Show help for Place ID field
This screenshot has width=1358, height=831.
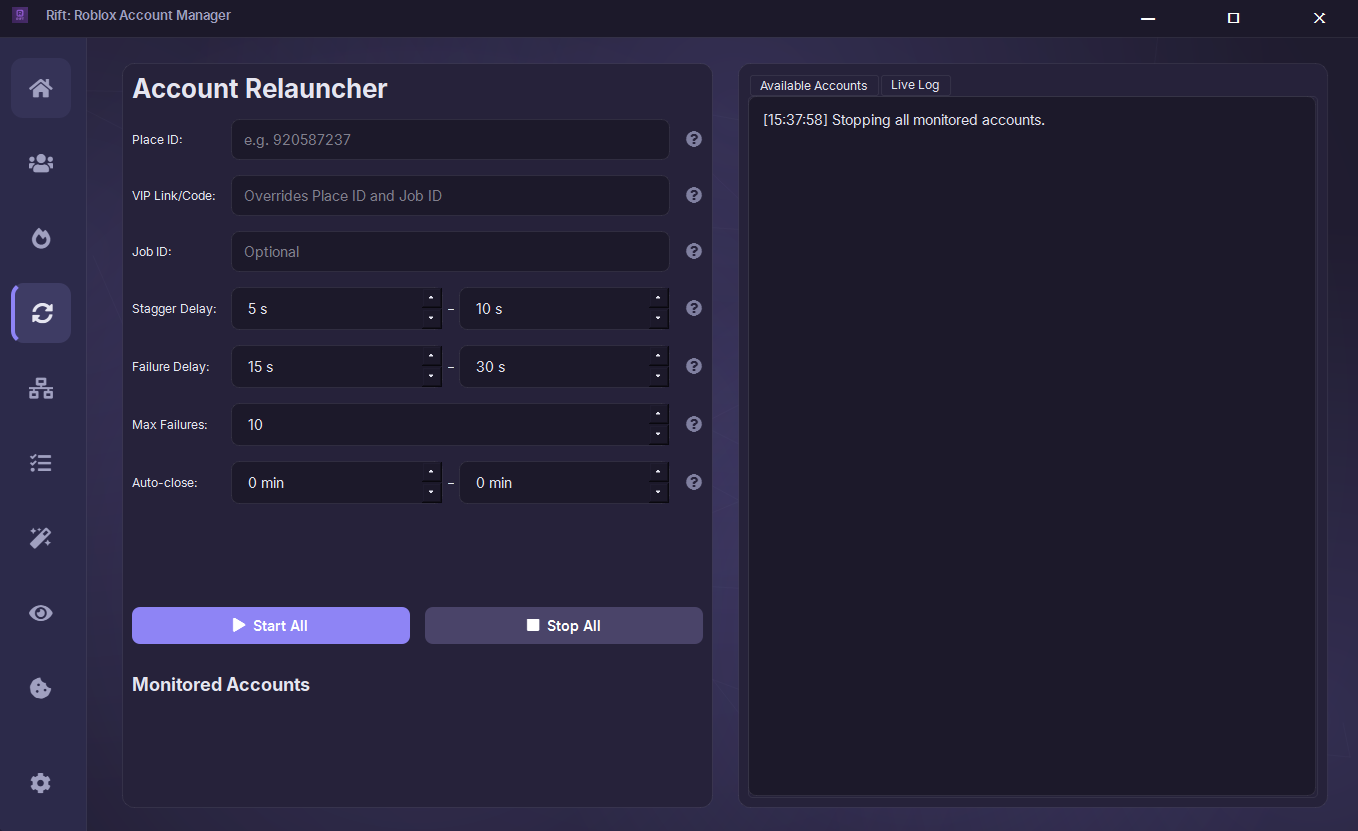point(694,139)
